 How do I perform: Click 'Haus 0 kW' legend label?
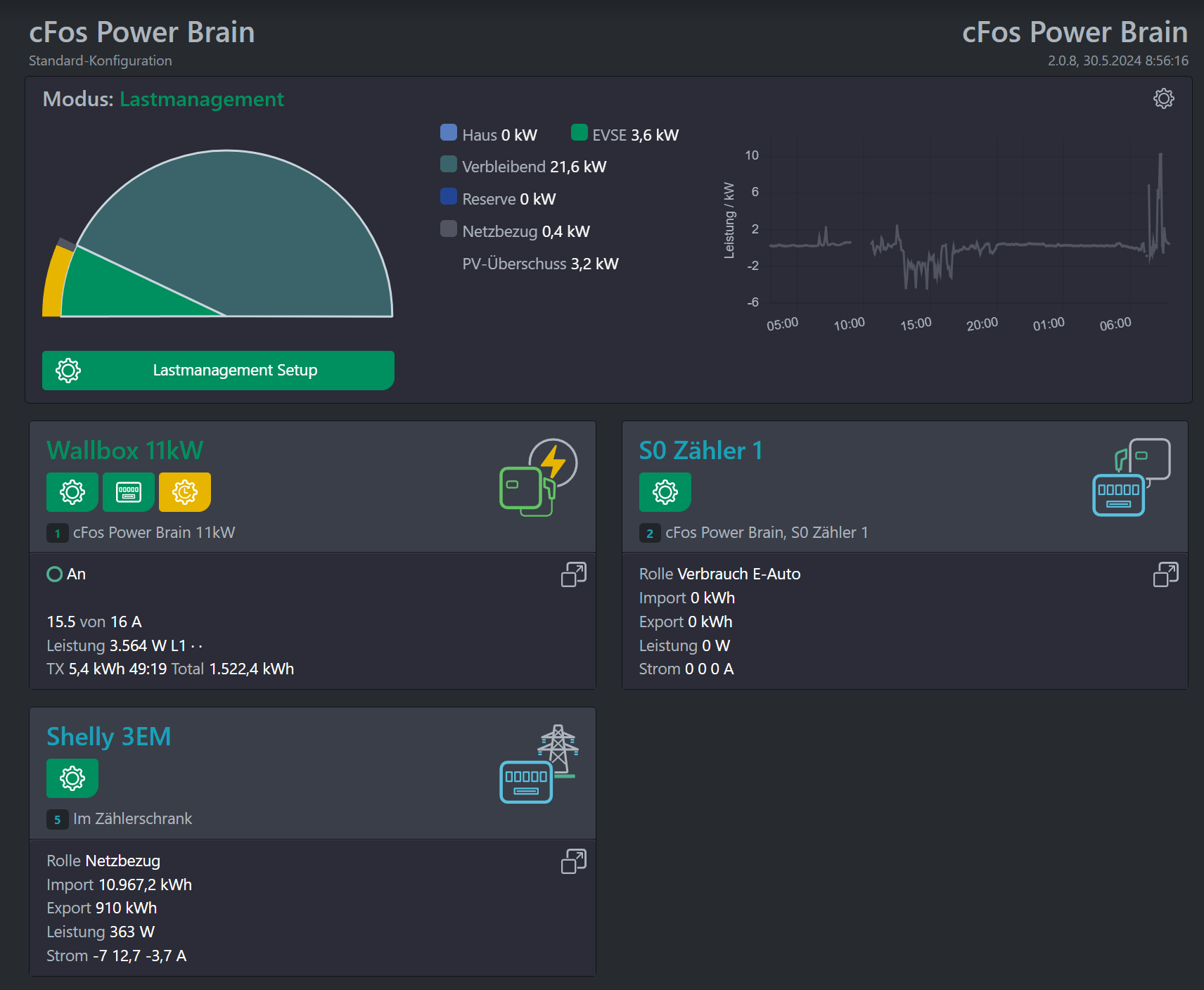point(500,135)
